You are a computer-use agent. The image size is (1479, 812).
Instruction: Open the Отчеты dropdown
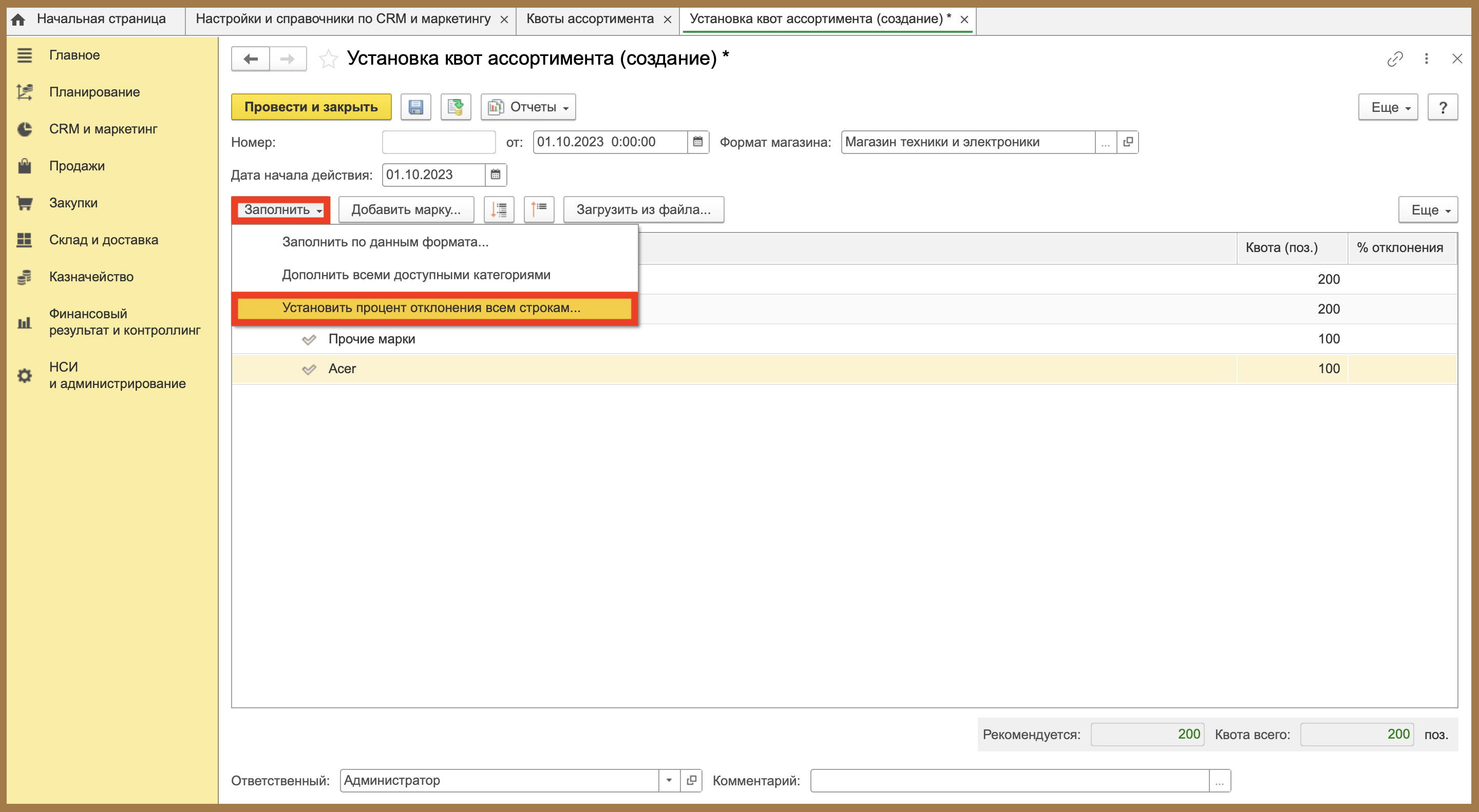click(x=528, y=107)
